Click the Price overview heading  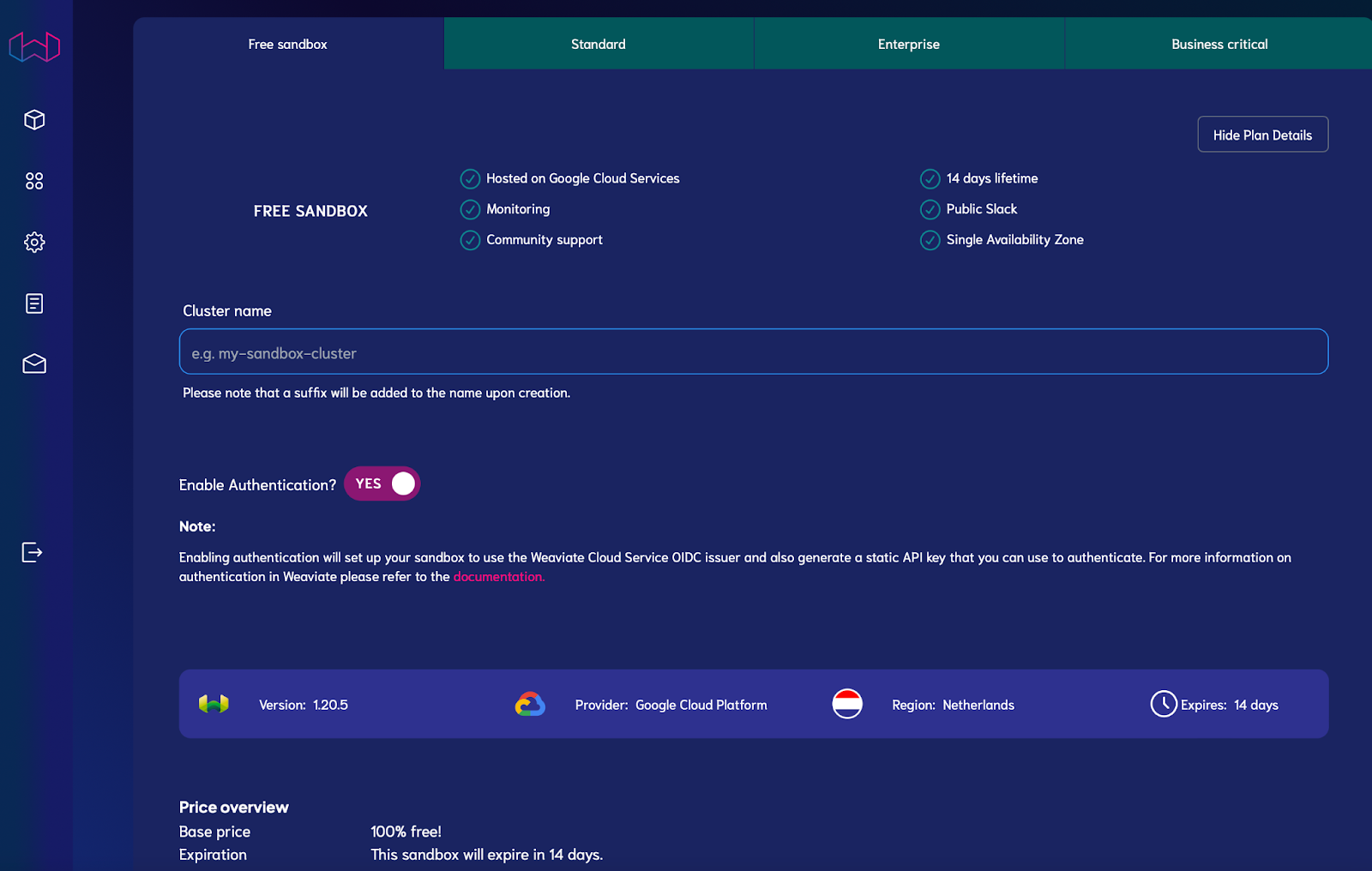(x=234, y=808)
